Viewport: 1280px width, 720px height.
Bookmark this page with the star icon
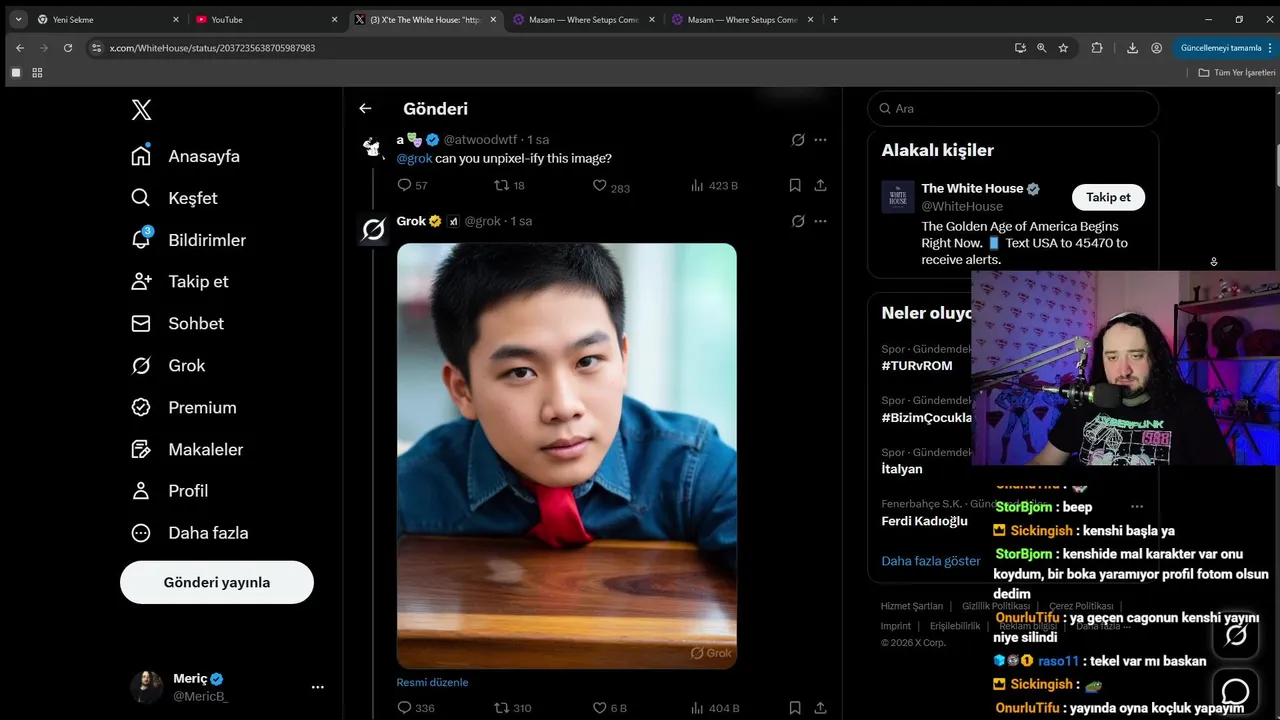1063,48
